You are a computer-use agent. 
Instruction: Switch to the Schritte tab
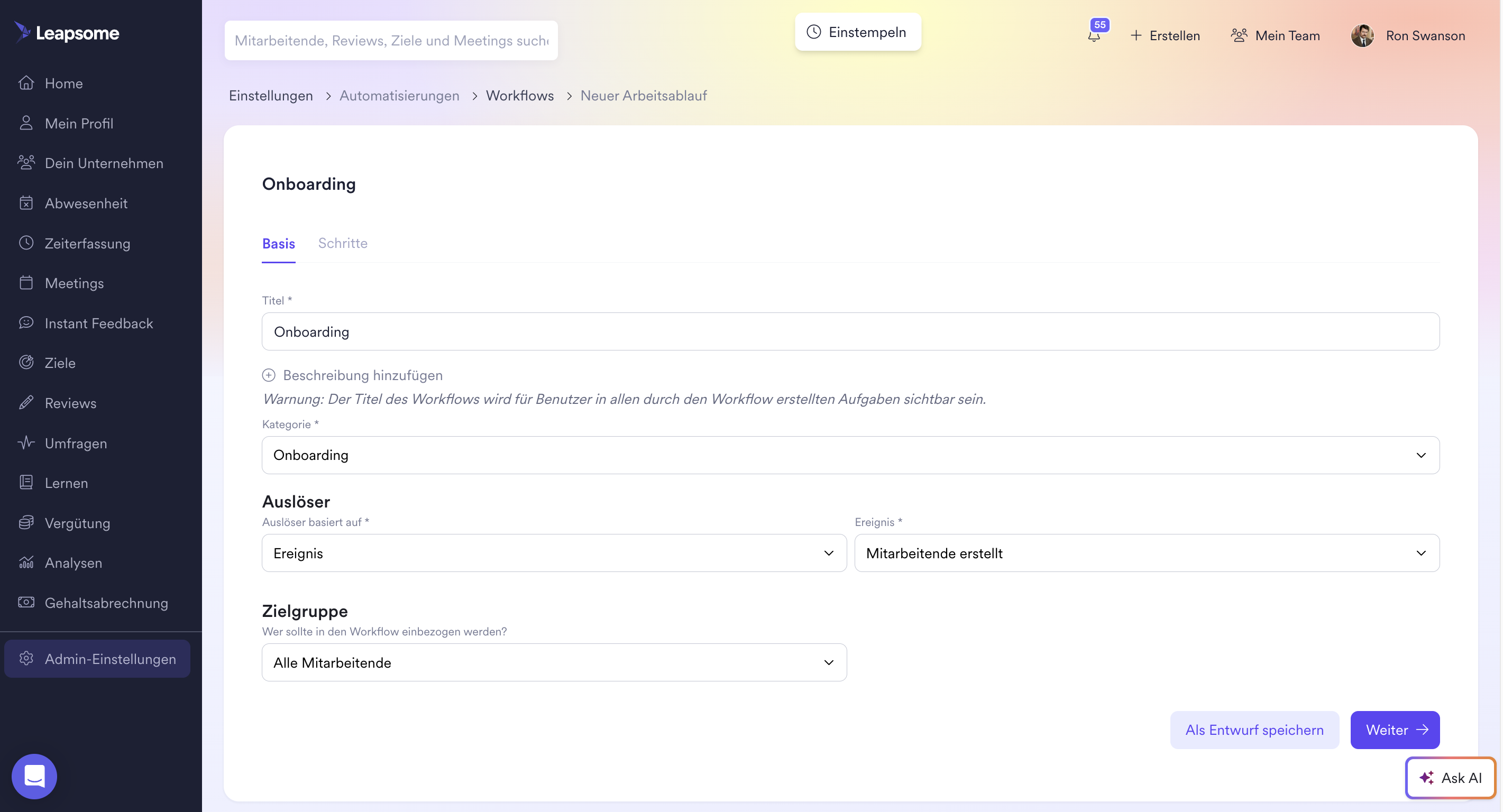click(343, 243)
